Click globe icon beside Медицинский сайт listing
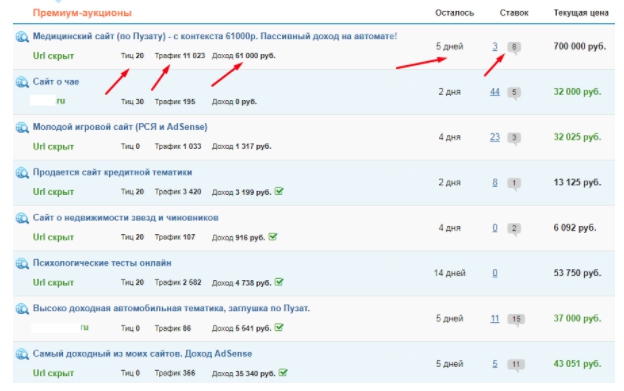Viewport: 624px width, 391px height. click(22, 37)
